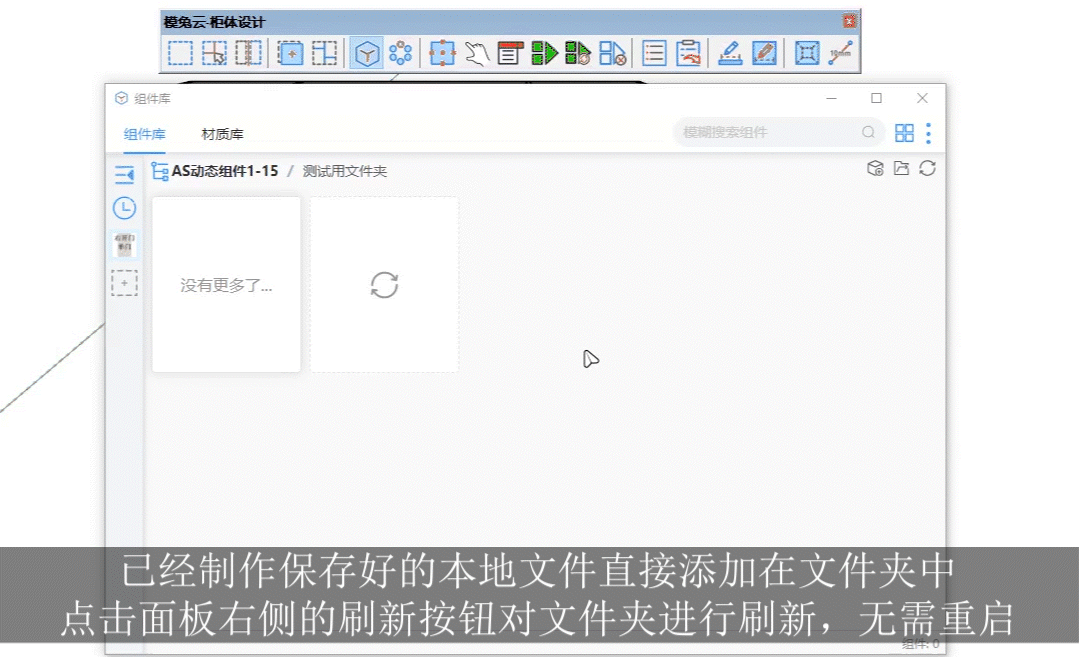Image resolution: width=1079 pixels, height=657 pixels.
Task: Click the refresh icon near 测试用文件夹 breadcrumb
Action: pos(928,168)
